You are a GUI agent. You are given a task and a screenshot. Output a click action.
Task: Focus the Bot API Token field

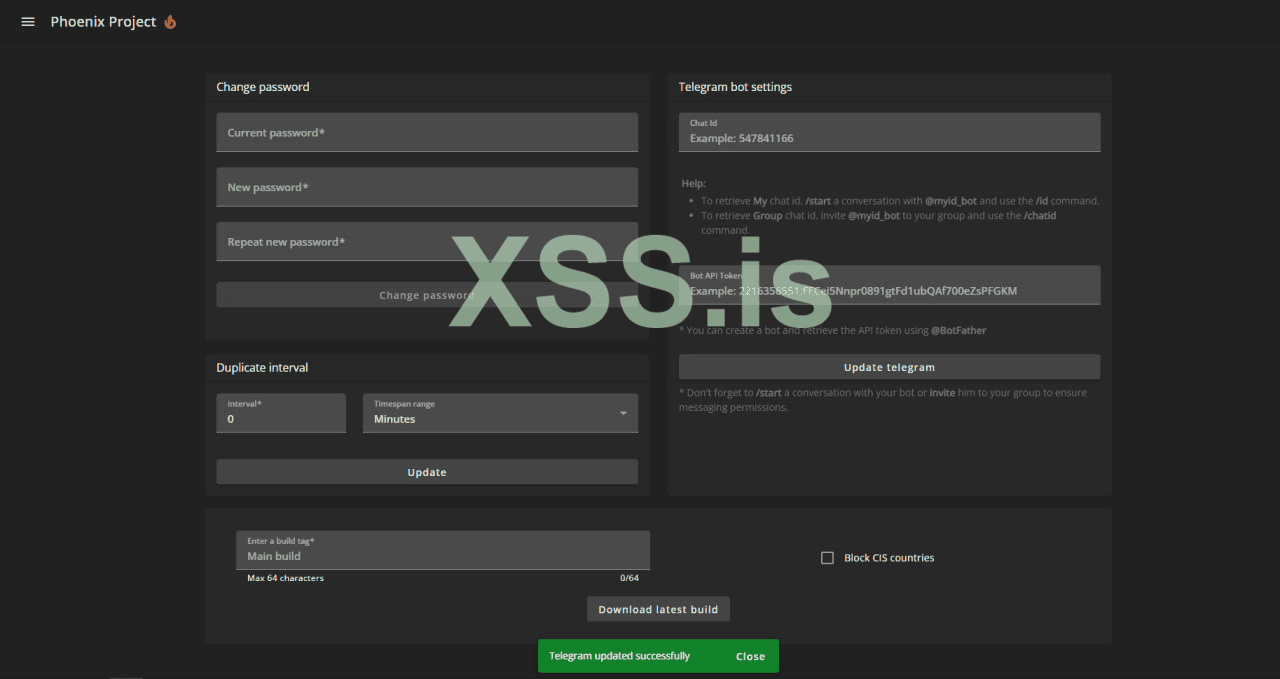tap(889, 285)
